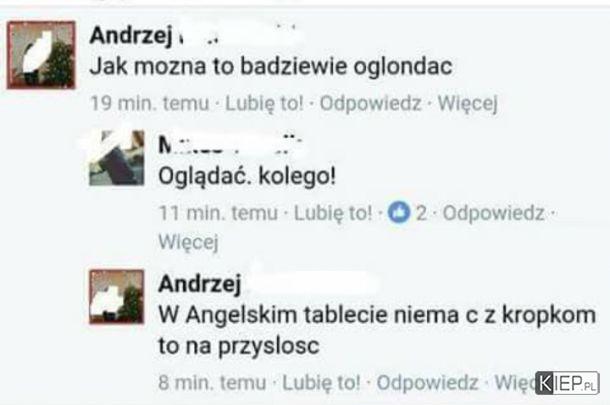This screenshot has height=405, width=610.
Task: Click the "19 min. temu" timestamp
Action: tap(150, 103)
